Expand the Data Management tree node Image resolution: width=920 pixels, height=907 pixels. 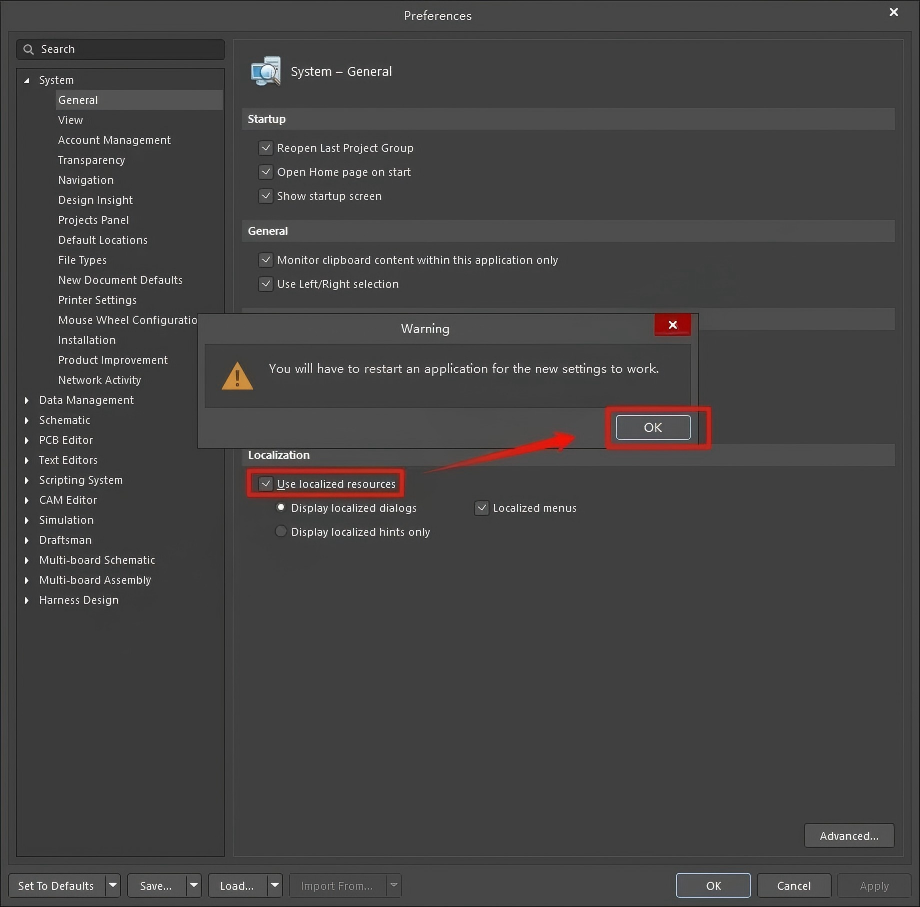pyautogui.click(x=26, y=400)
